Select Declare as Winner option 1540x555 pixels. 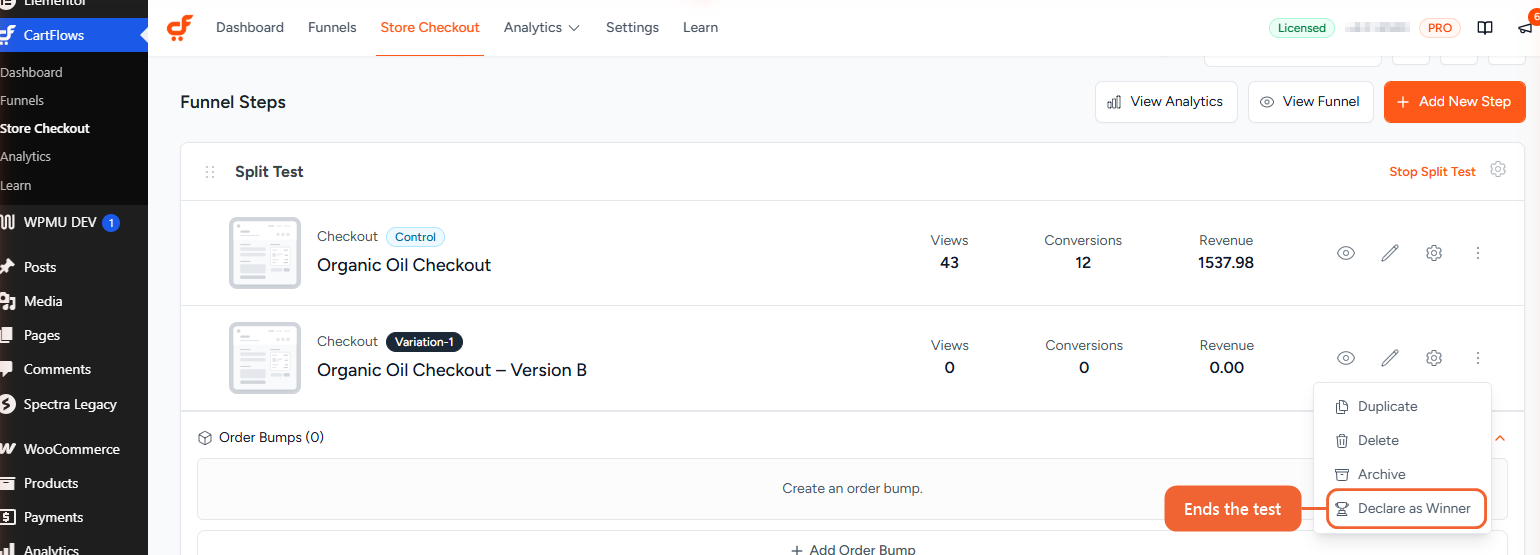pyautogui.click(x=1406, y=508)
